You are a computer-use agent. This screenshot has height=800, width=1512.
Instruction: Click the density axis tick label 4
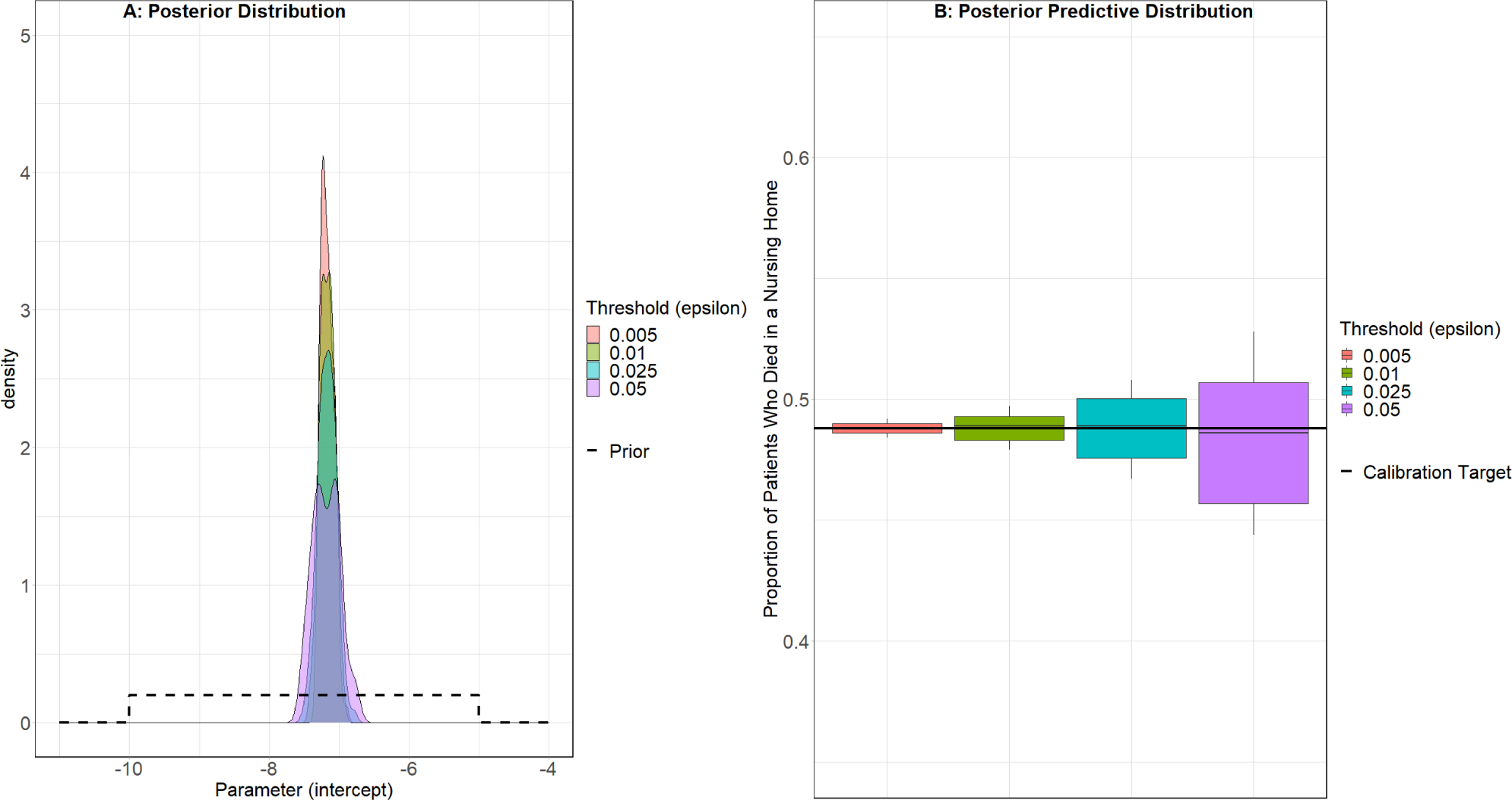tap(25, 173)
